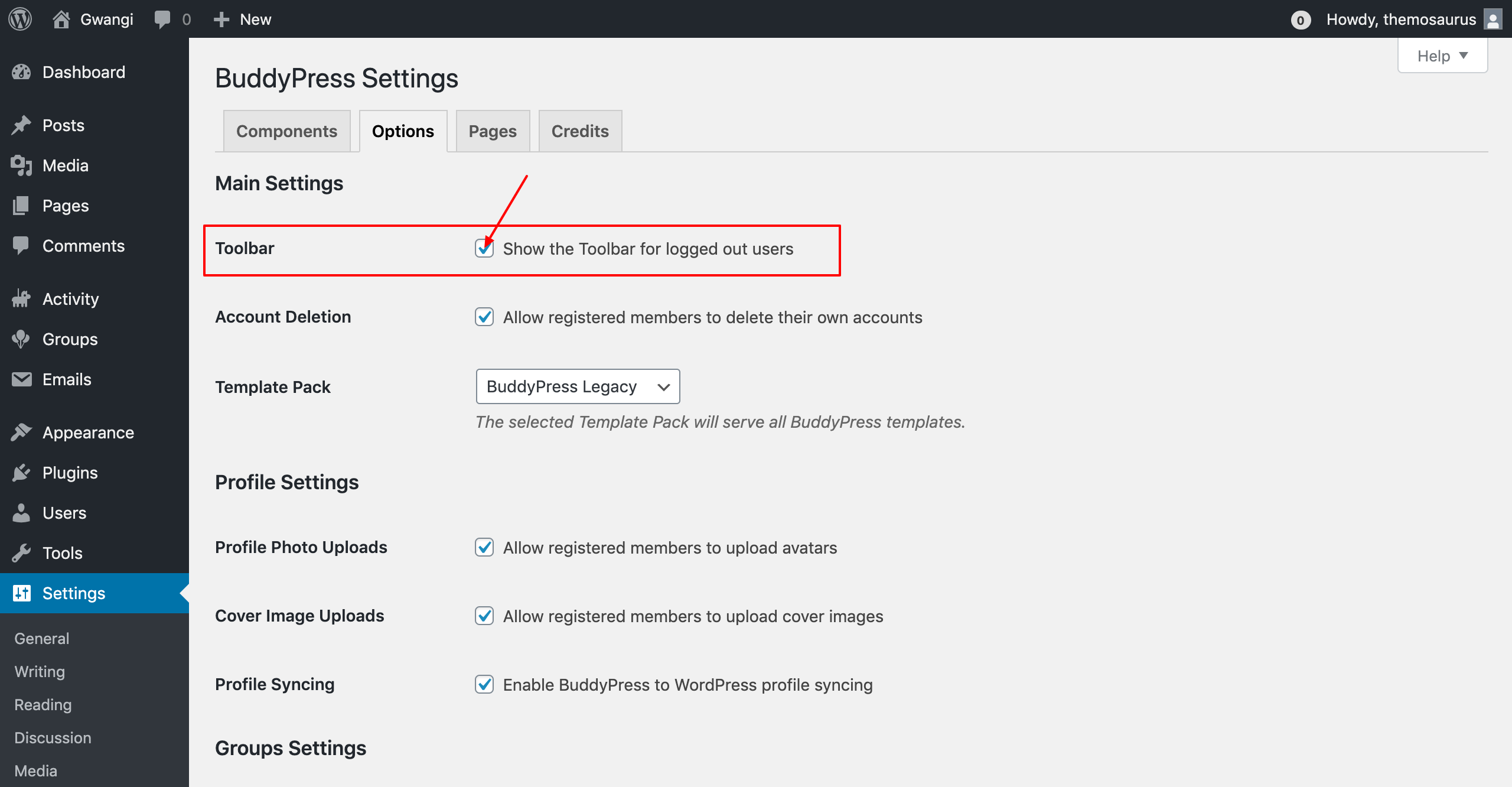Click the Dashboard gauge icon

pyautogui.click(x=21, y=72)
